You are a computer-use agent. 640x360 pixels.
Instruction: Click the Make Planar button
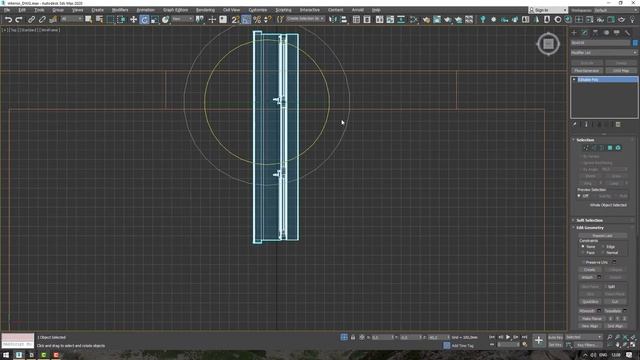click(x=592, y=318)
